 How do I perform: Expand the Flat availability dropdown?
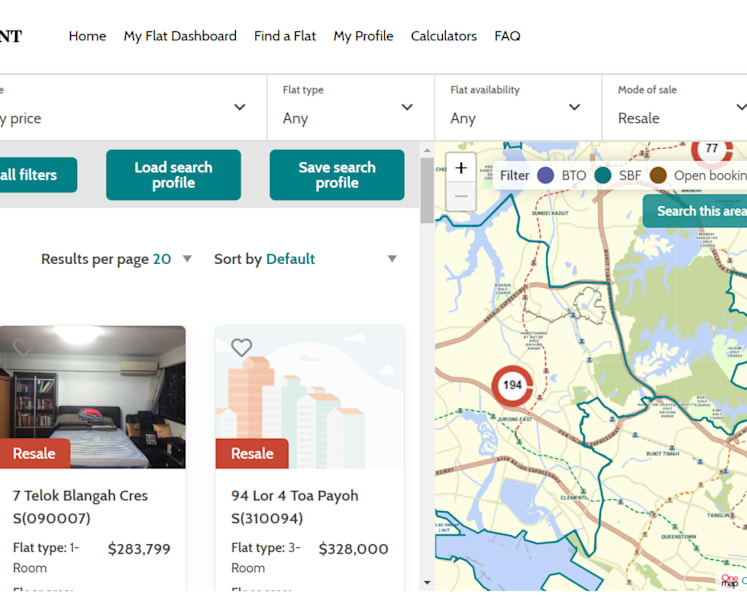tap(518, 107)
